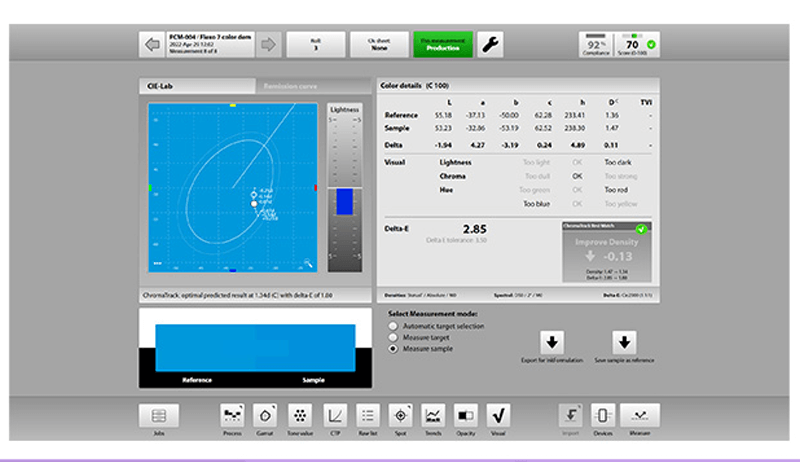Click the 'Too blue' hue verdict
Viewport: 800px width, 470px height.
[537, 204]
